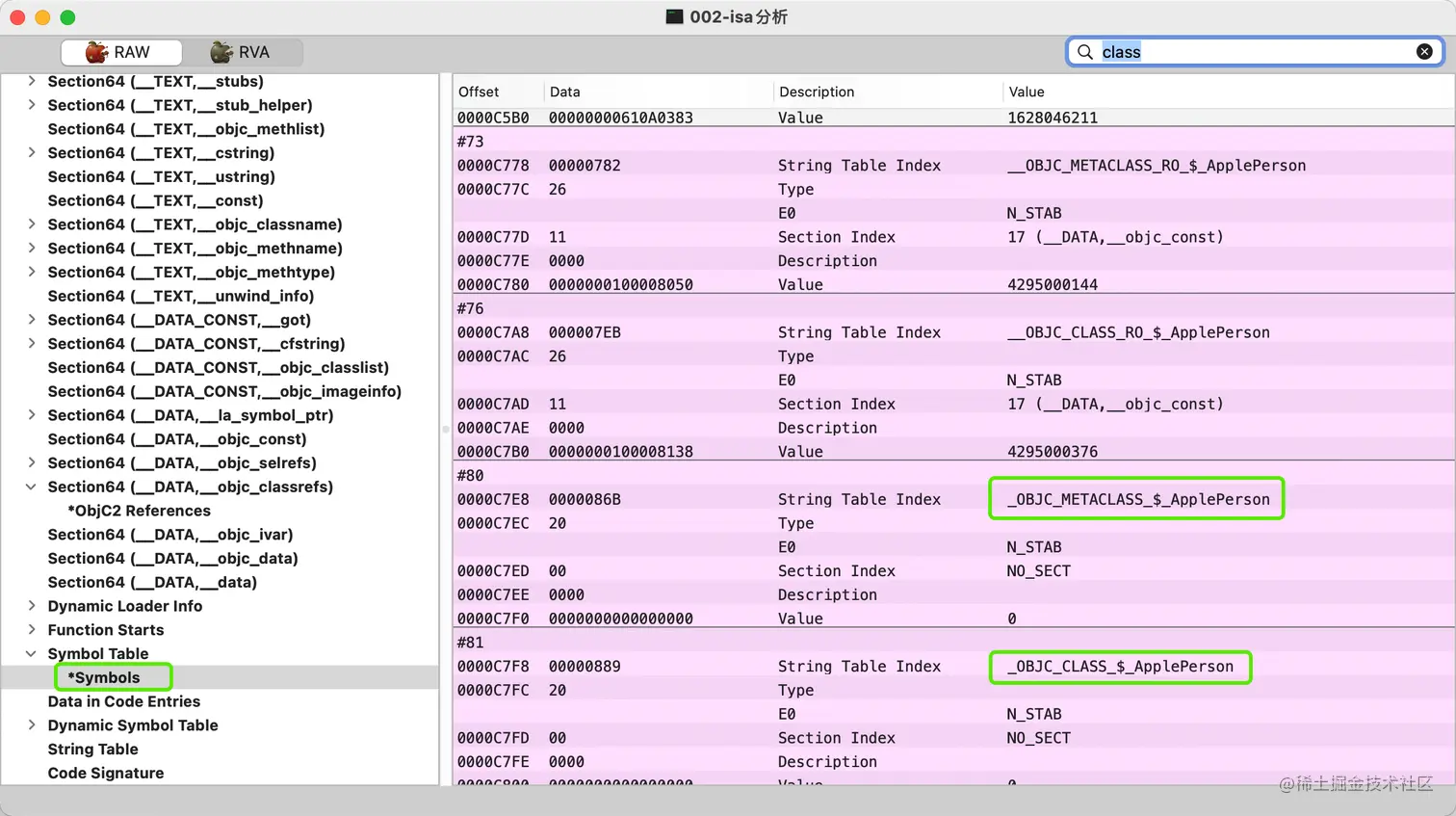The height and width of the screenshot is (816, 1456).
Task: Select offset cell 0000C7A8
Action: tap(493, 332)
